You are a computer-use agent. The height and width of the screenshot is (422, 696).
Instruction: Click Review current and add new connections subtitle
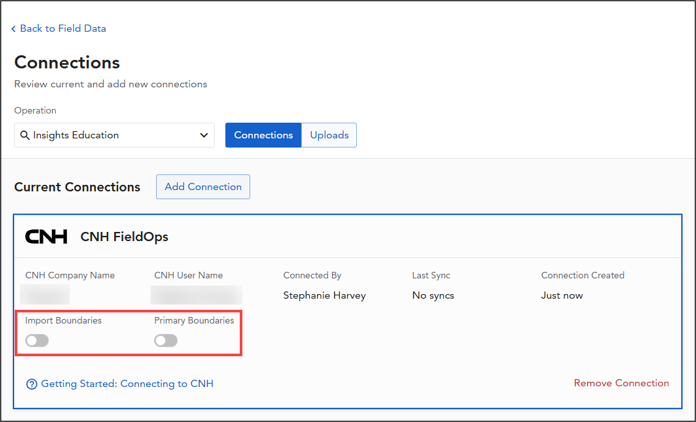[x=111, y=84]
